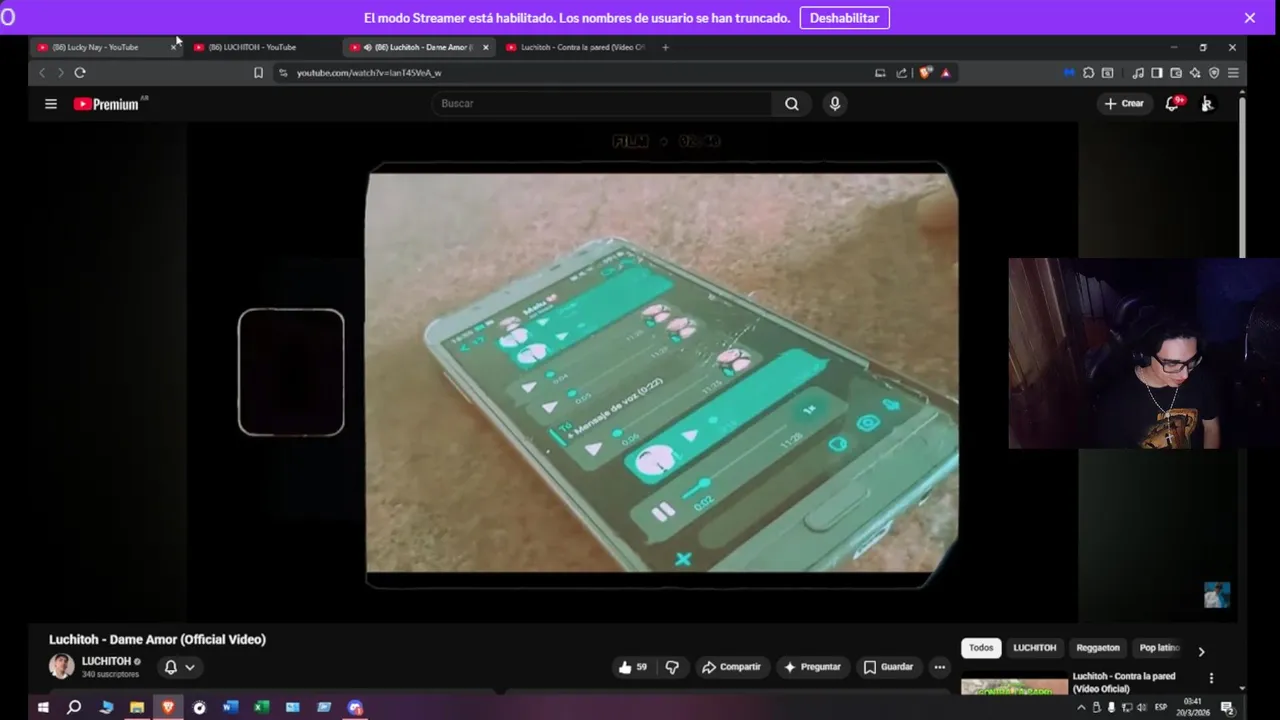Image resolution: width=1280 pixels, height=720 pixels.
Task: Click the Dame Amor video player
Action: point(632,372)
